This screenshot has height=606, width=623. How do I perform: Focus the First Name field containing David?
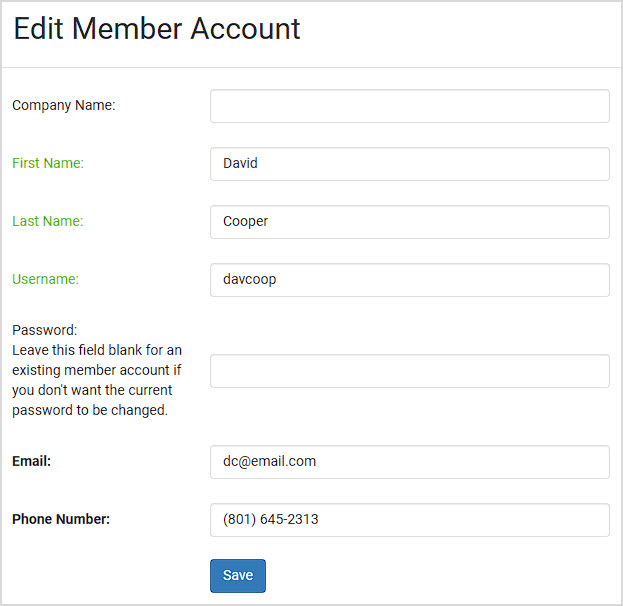[x=410, y=164]
